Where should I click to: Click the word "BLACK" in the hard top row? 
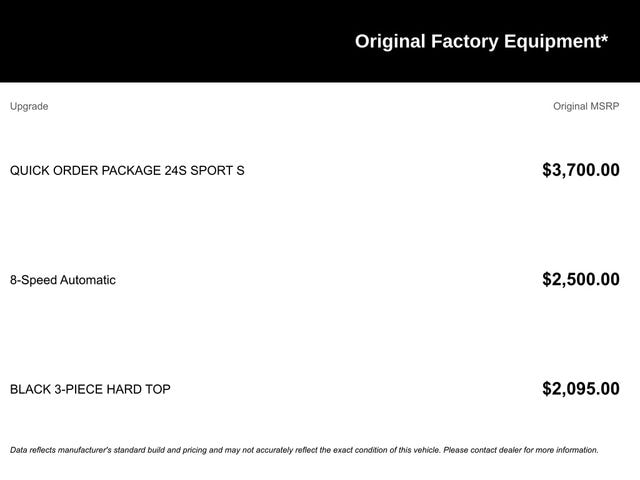click(30, 389)
